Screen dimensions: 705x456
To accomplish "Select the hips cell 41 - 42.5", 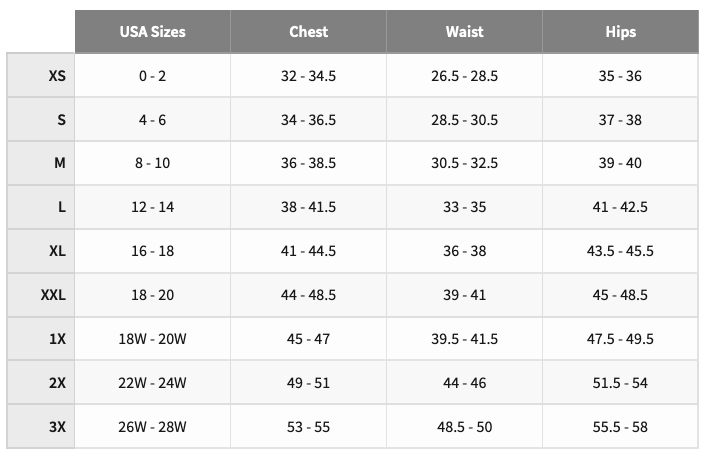I will [620, 207].
